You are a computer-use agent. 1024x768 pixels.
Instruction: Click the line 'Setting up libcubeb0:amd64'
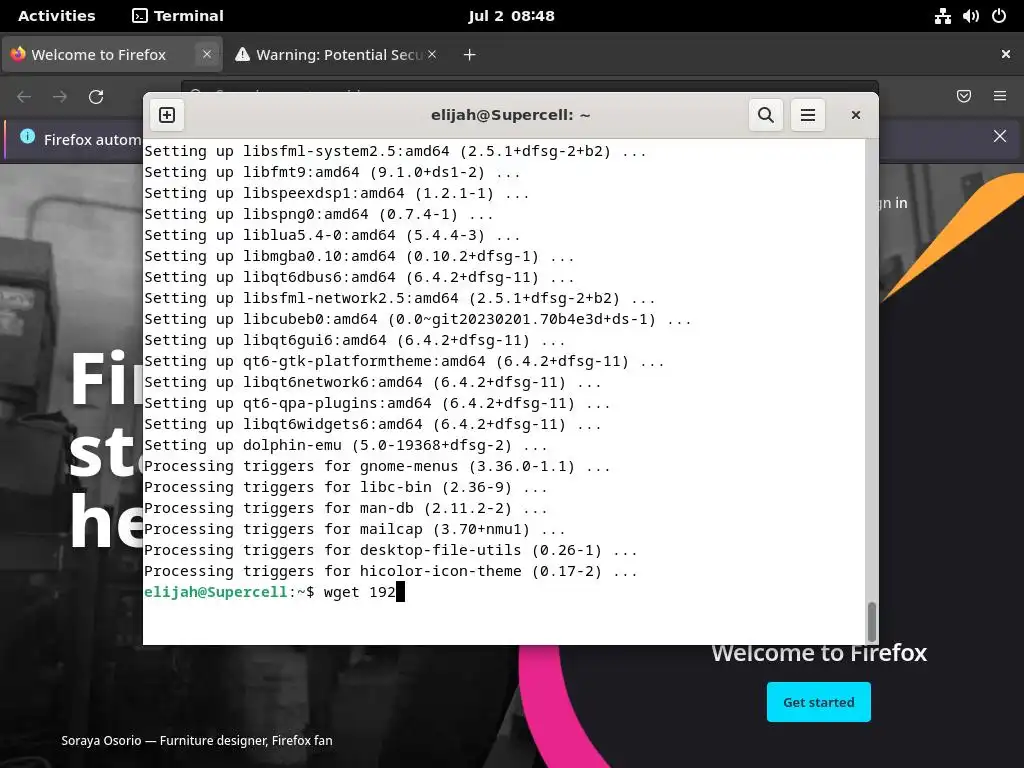tap(417, 319)
